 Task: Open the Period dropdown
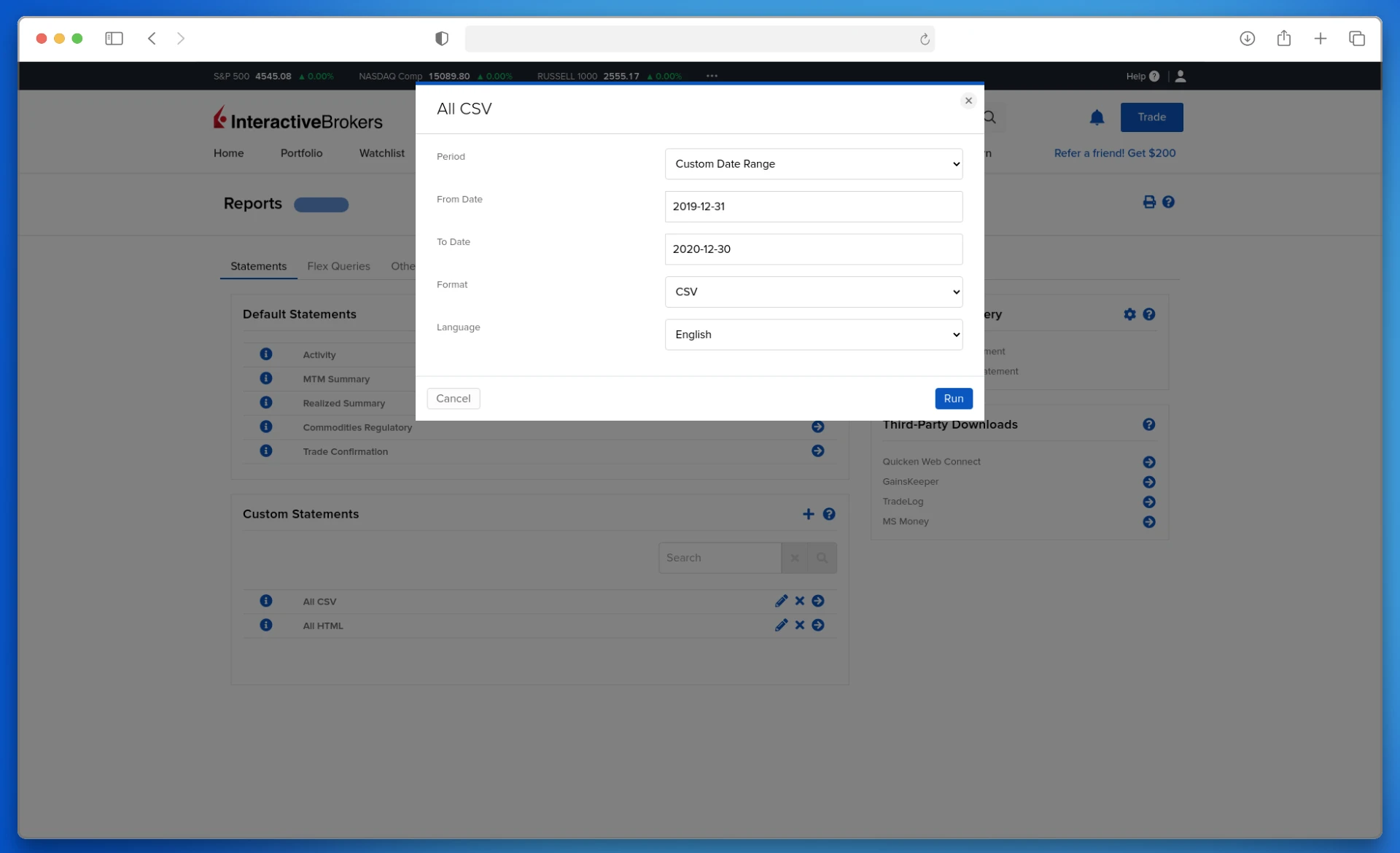coord(813,164)
